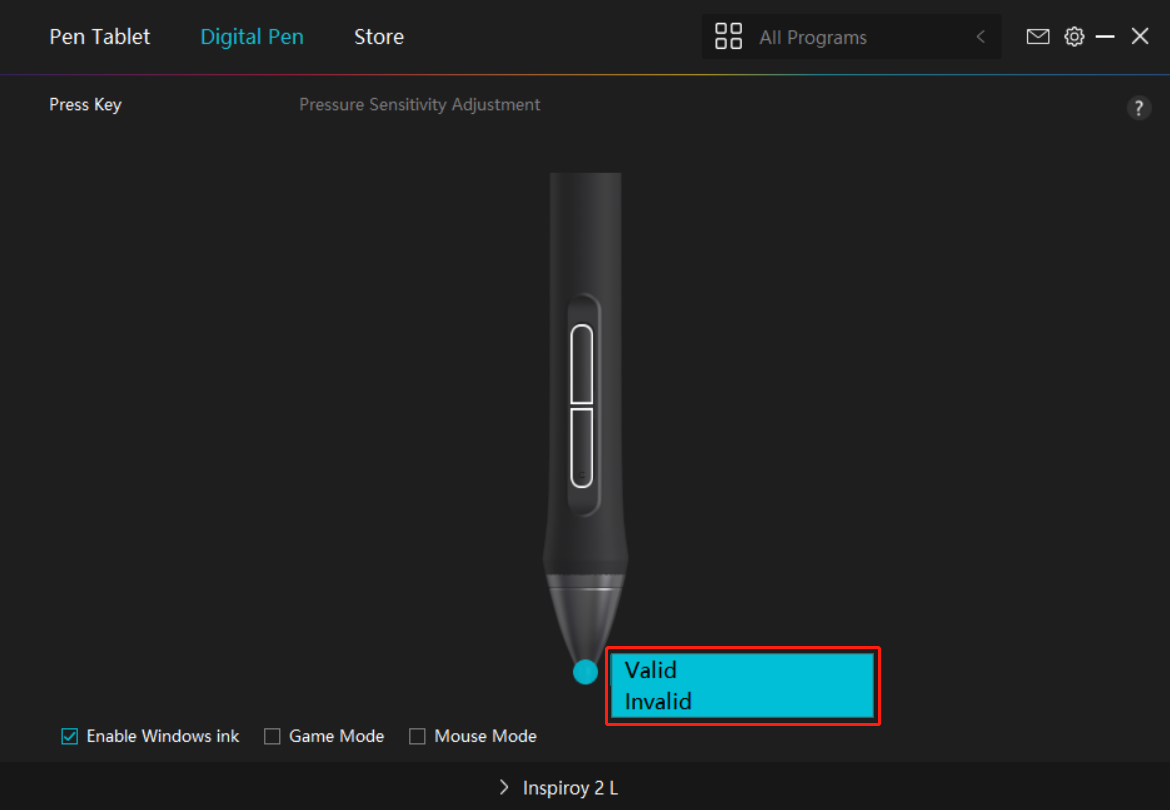
Task: Minimize the window
Action: point(1105,37)
